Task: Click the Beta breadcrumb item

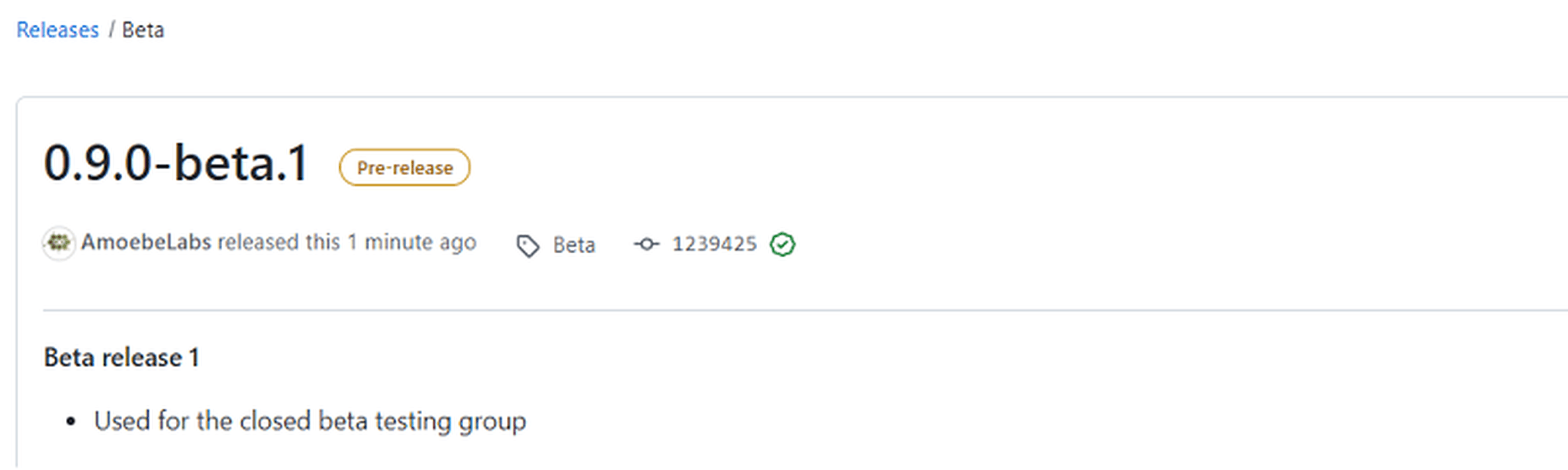Action: pos(143,30)
